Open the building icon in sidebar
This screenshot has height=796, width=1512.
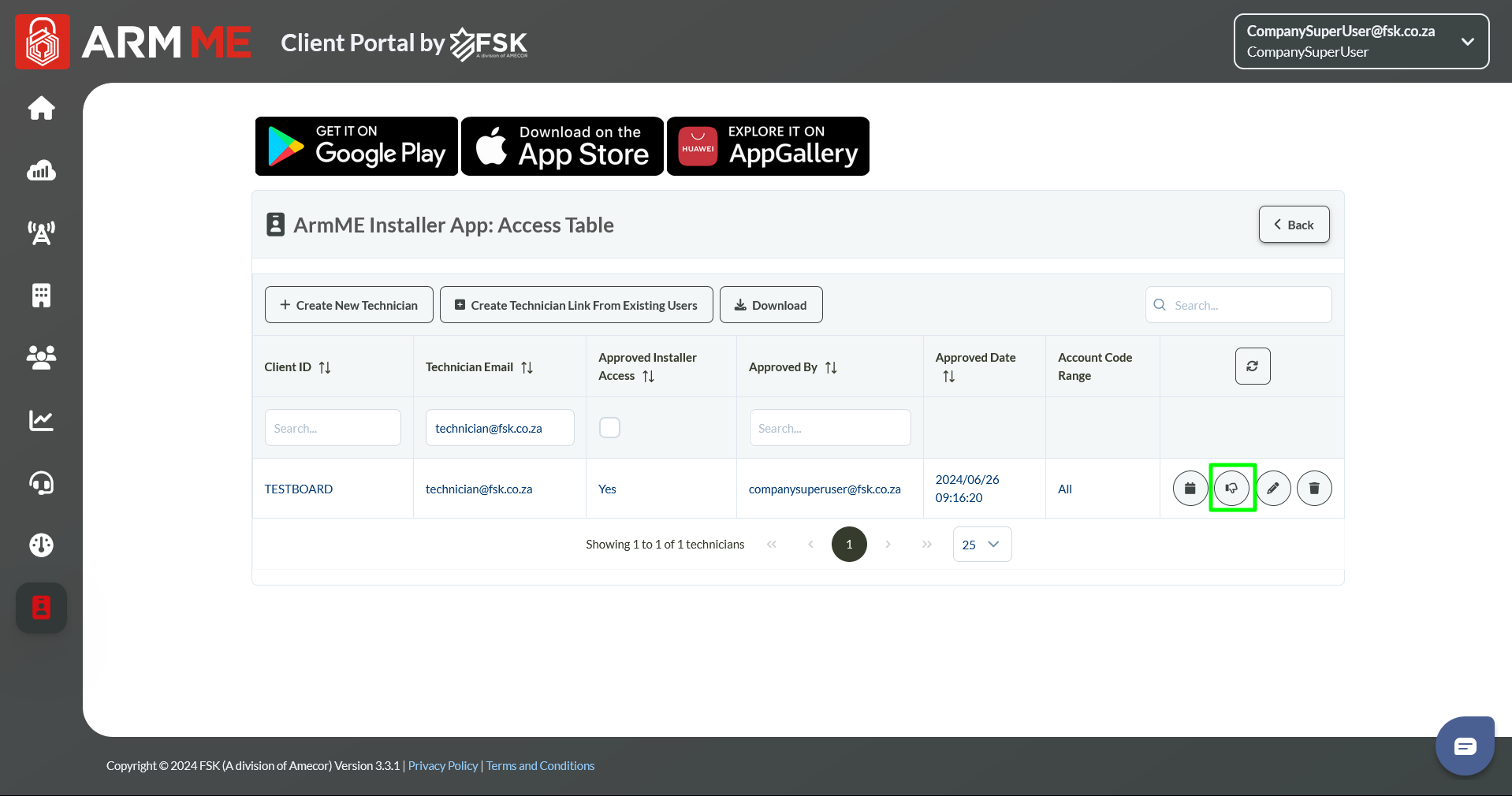click(41, 296)
